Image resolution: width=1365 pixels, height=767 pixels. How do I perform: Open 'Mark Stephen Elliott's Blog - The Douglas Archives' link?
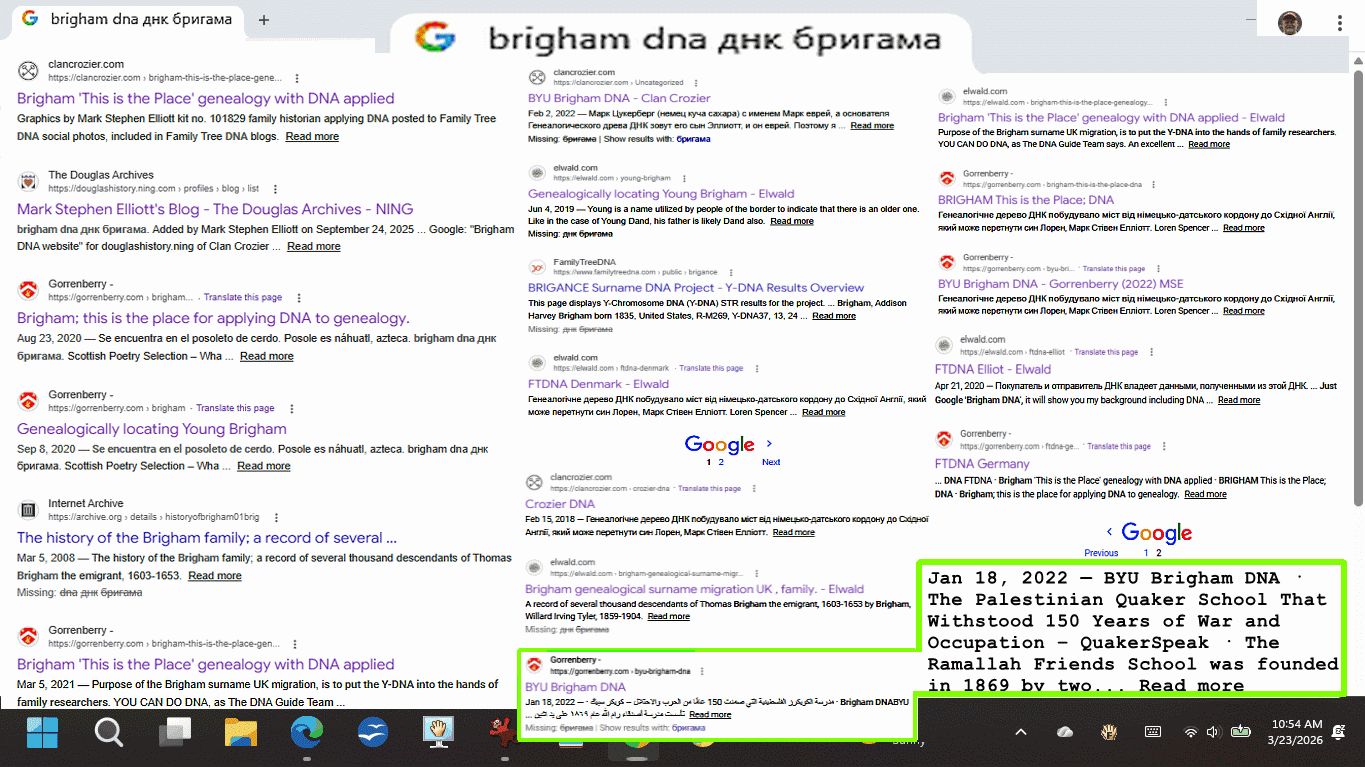tap(215, 209)
